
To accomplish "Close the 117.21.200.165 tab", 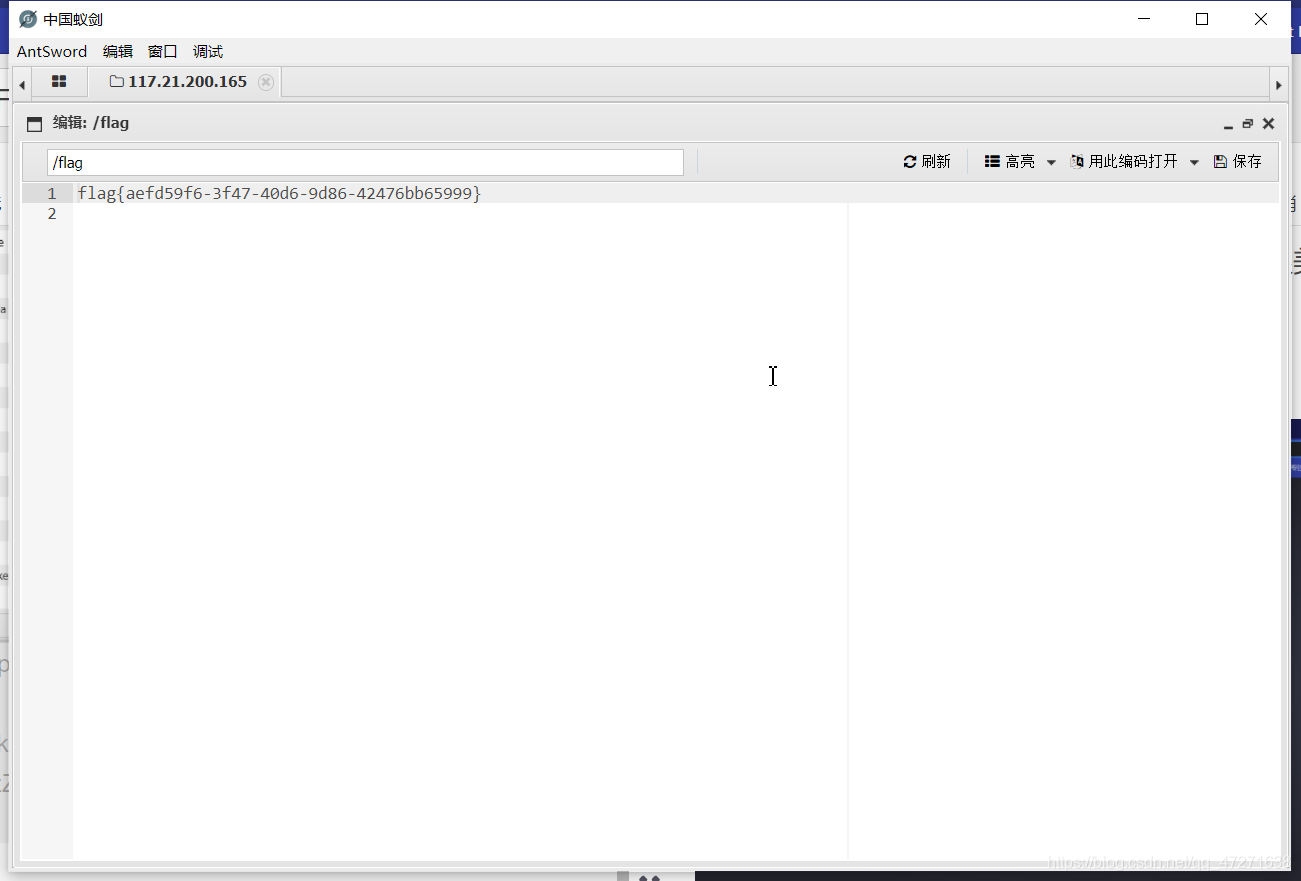I will [265, 82].
